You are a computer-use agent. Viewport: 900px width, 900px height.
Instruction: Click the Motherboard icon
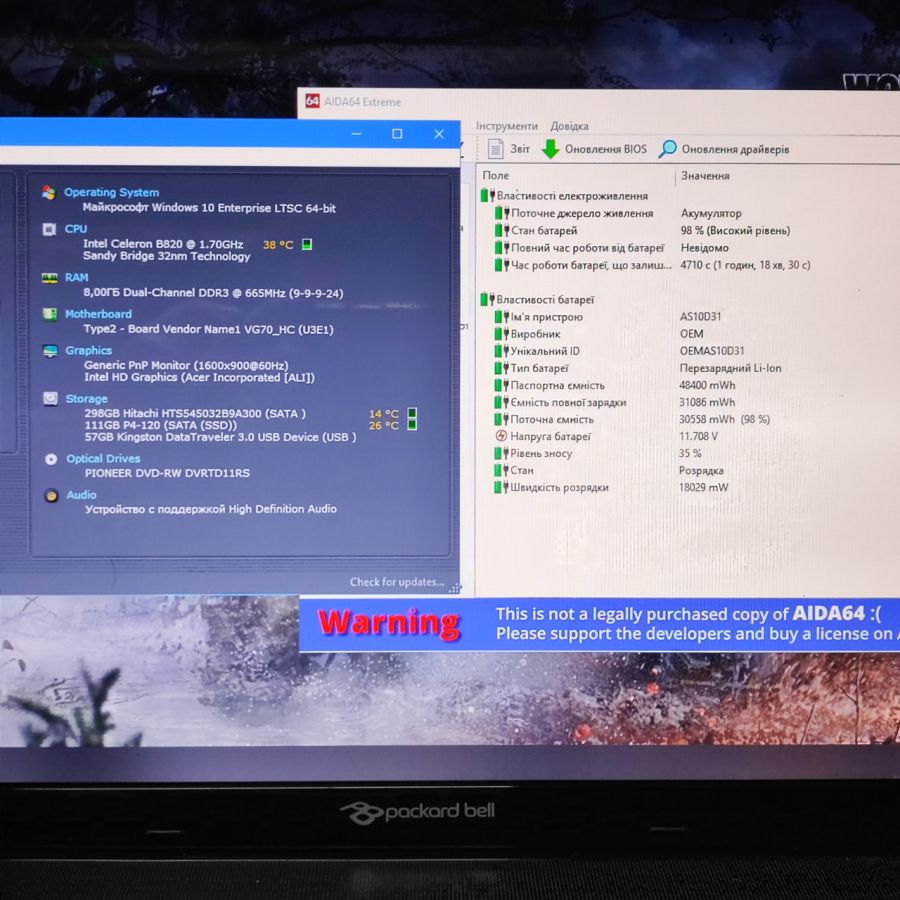click(50, 314)
